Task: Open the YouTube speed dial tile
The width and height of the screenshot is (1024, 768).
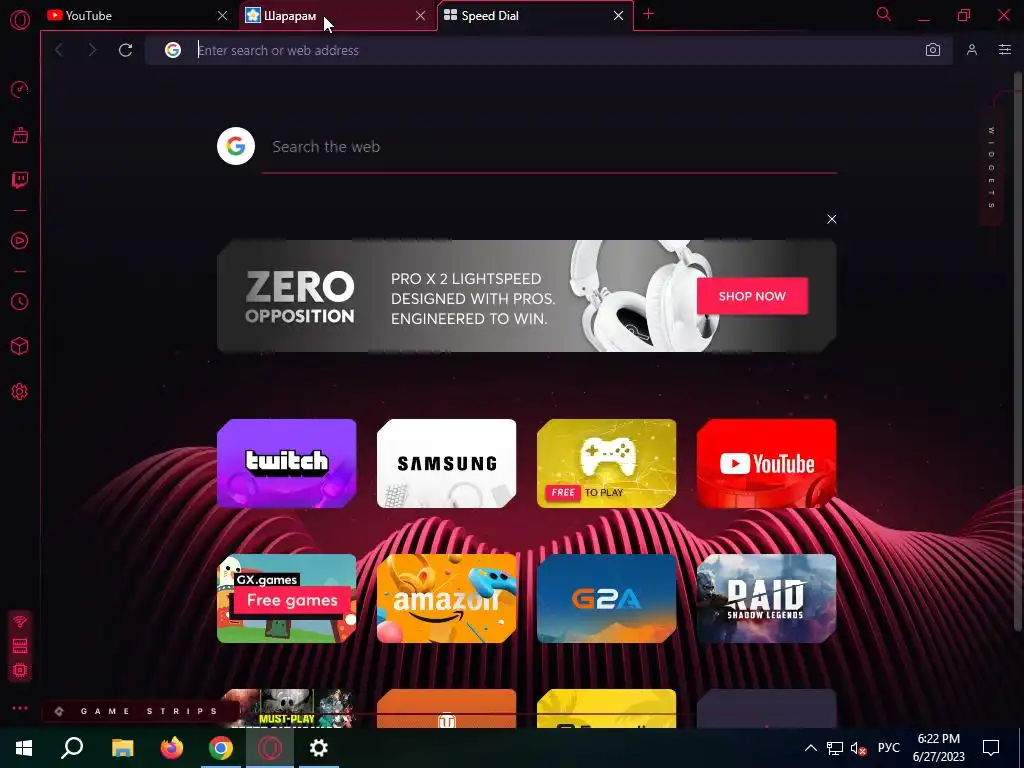Action: 767,464
